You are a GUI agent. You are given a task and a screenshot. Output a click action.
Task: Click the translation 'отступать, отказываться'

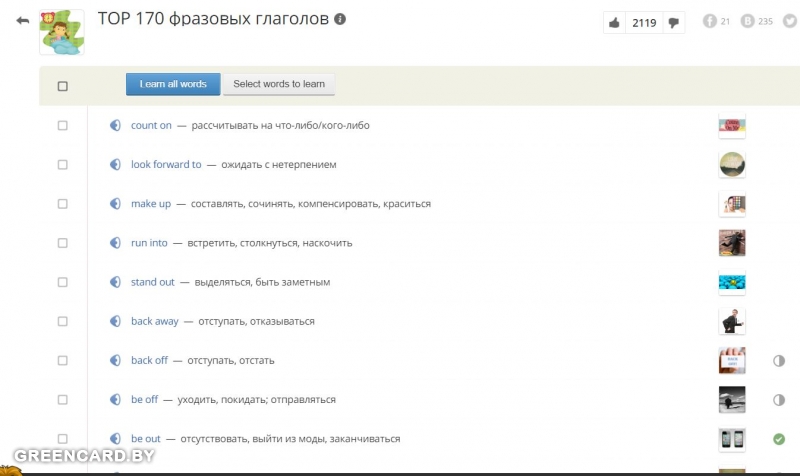[x=256, y=321]
